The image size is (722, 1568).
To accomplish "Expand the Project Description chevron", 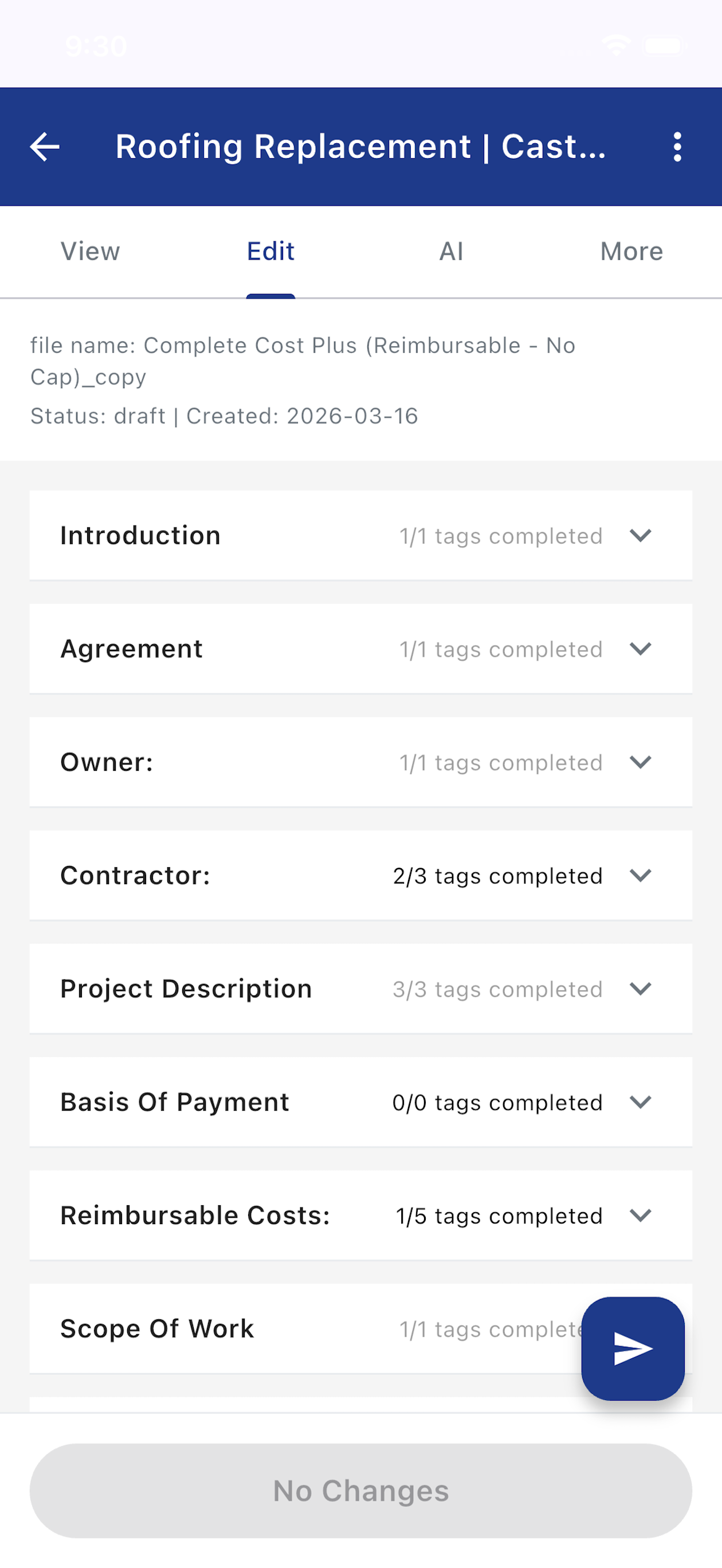I will [x=641, y=989].
